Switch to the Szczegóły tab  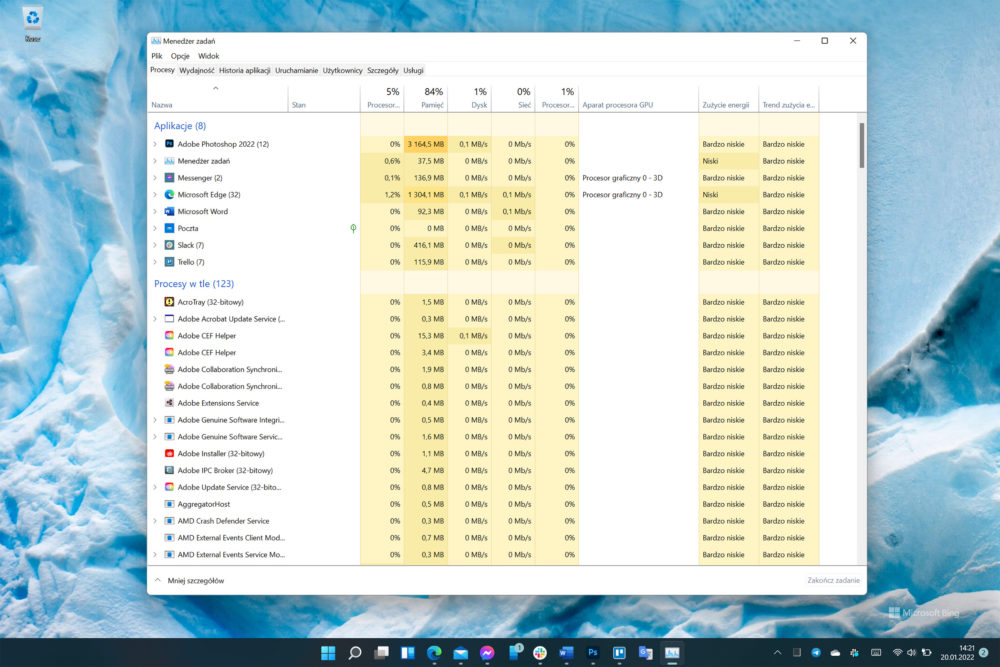click(383, 70)
